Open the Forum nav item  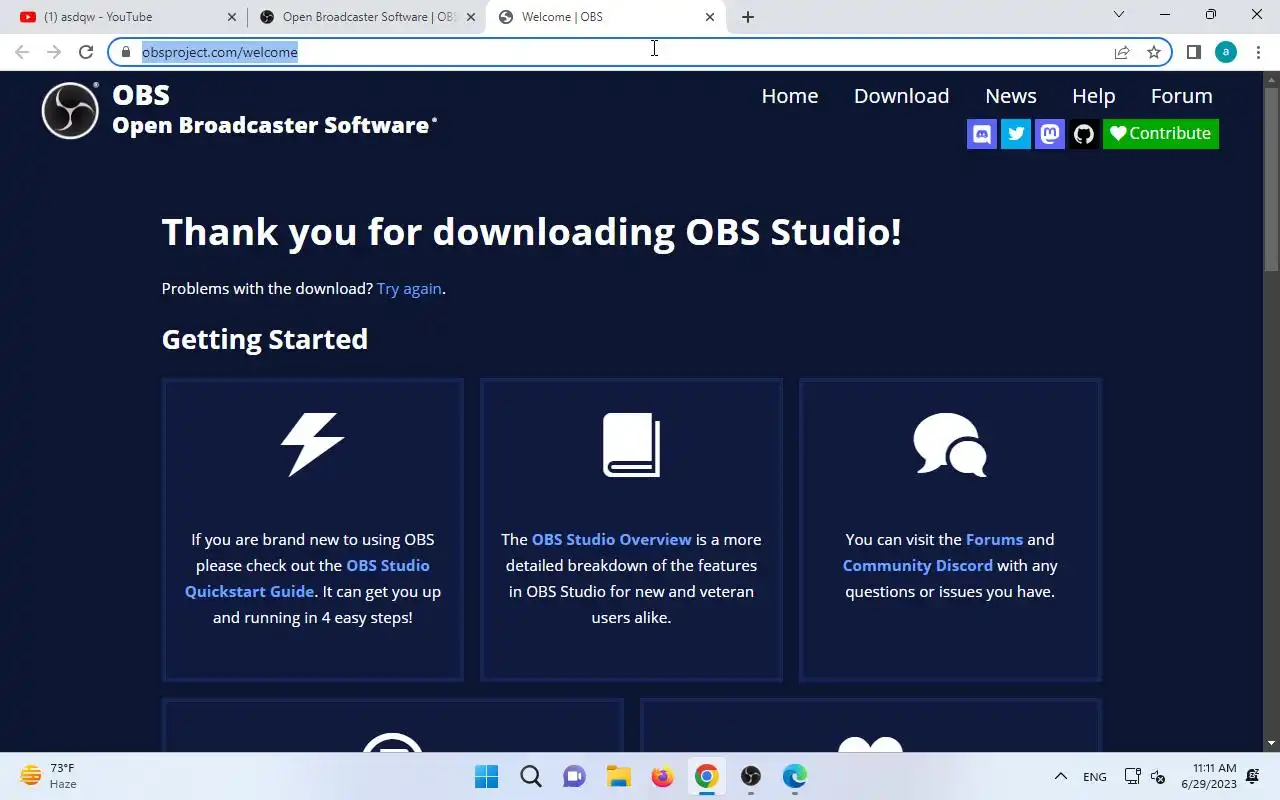tap(1181, 96)
